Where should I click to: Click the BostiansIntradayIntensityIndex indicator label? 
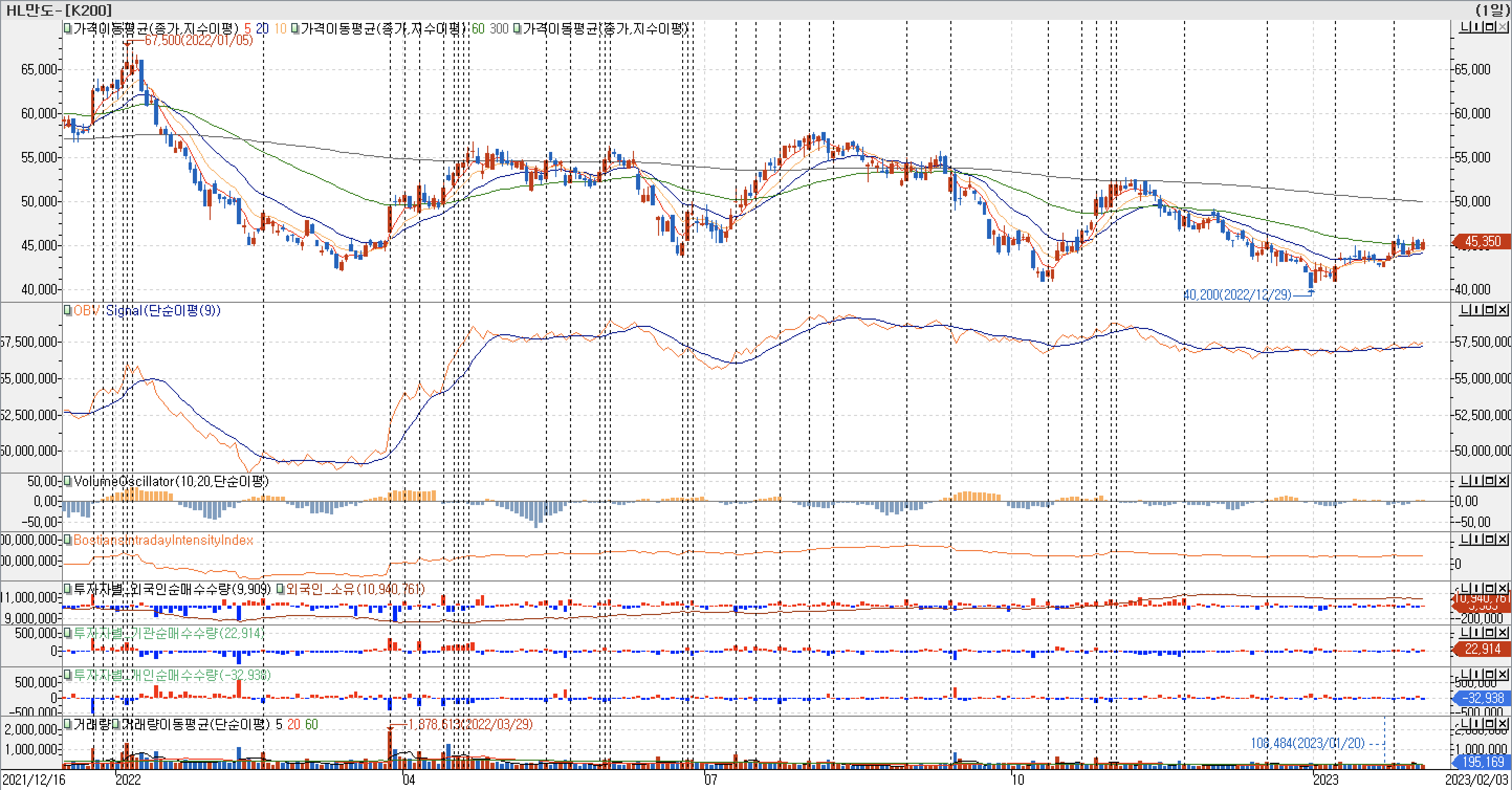(x=163, y=540)
